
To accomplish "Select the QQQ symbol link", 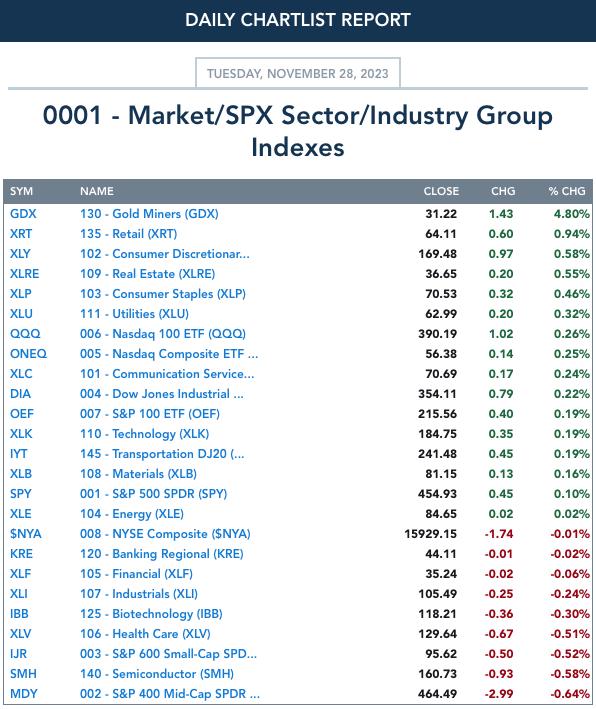I will click(25, 334).
